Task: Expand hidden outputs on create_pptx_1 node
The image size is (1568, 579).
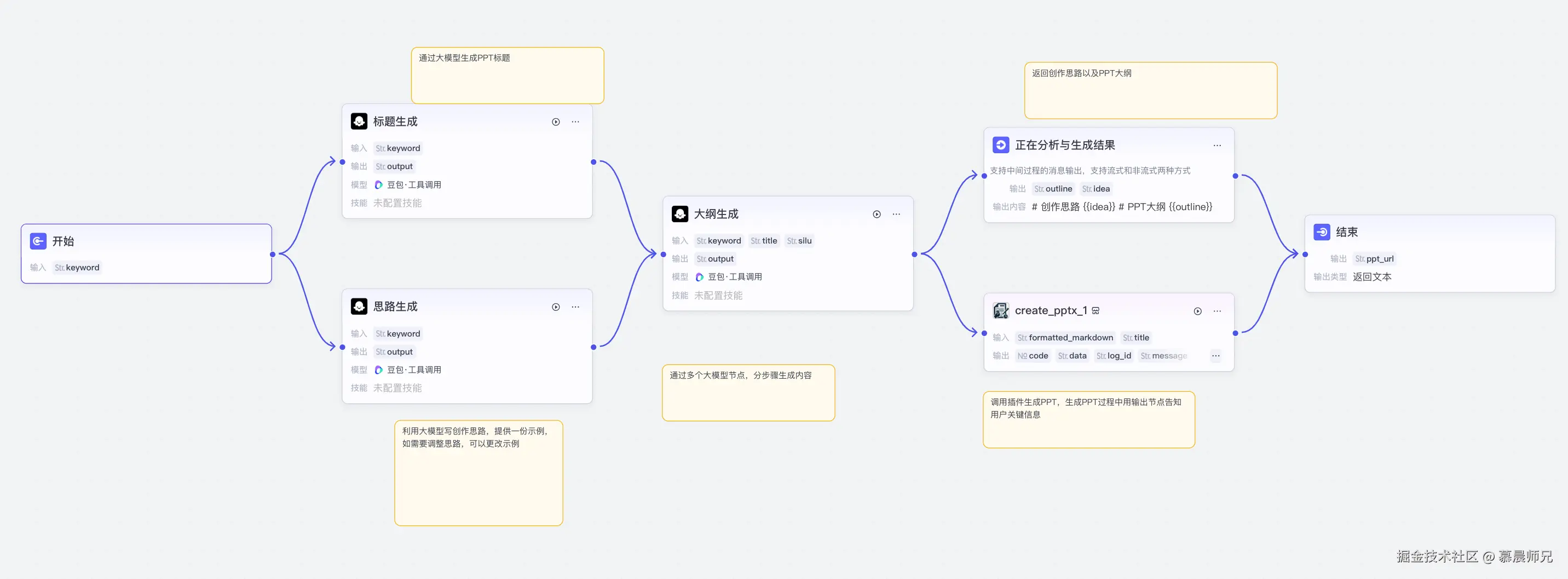Action: [x=1215, y=356]
